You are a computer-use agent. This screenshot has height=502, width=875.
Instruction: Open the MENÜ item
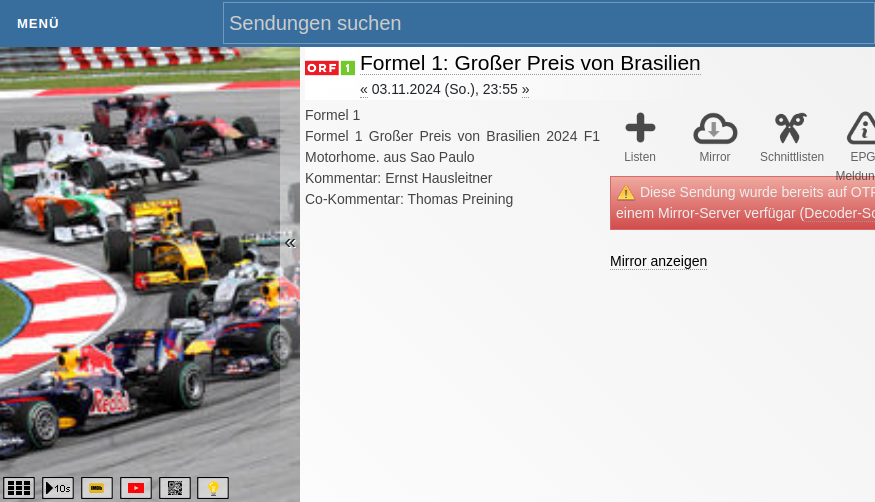tap(38, 23)
